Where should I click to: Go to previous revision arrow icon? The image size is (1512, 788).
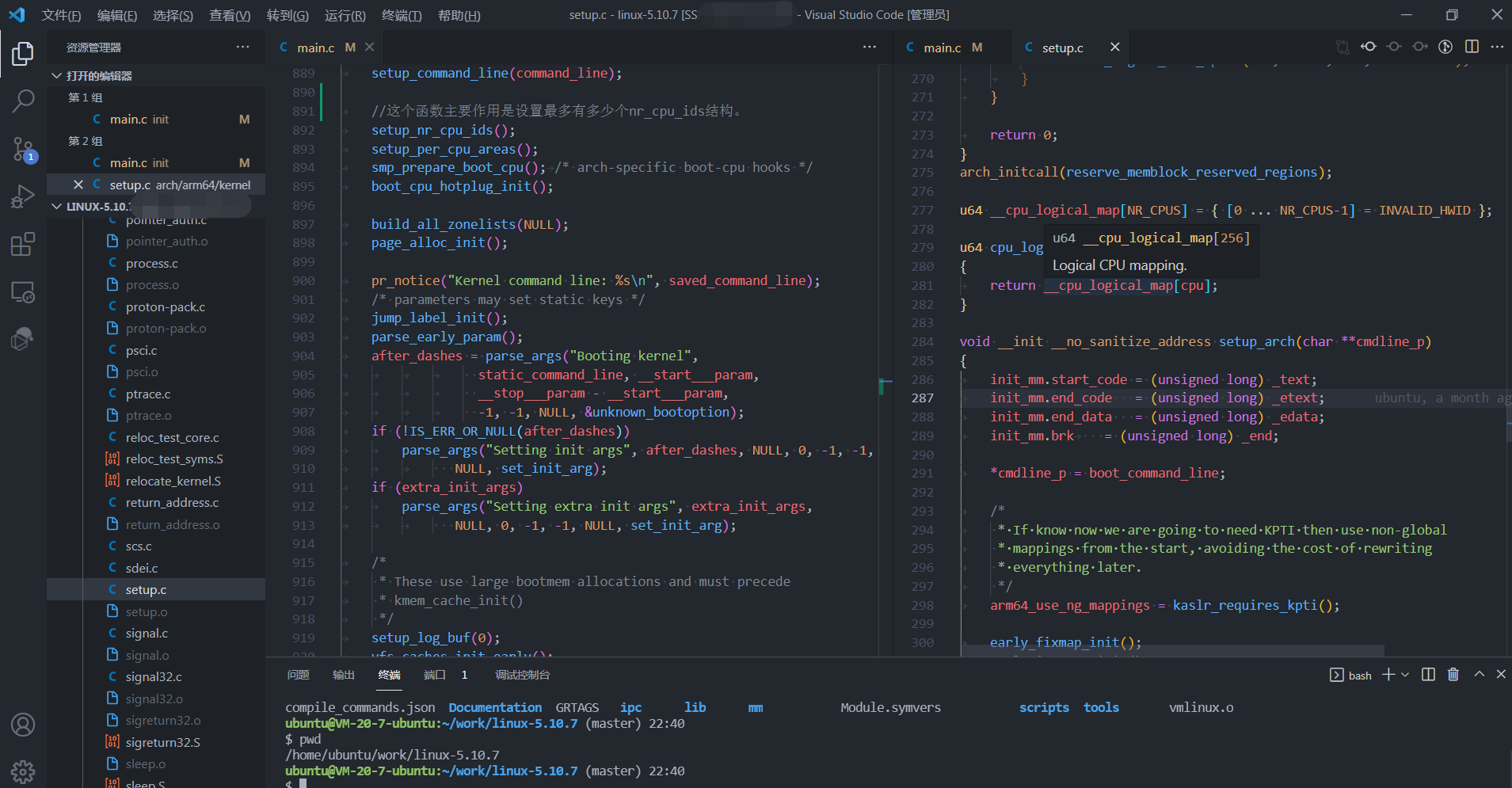1369,47
